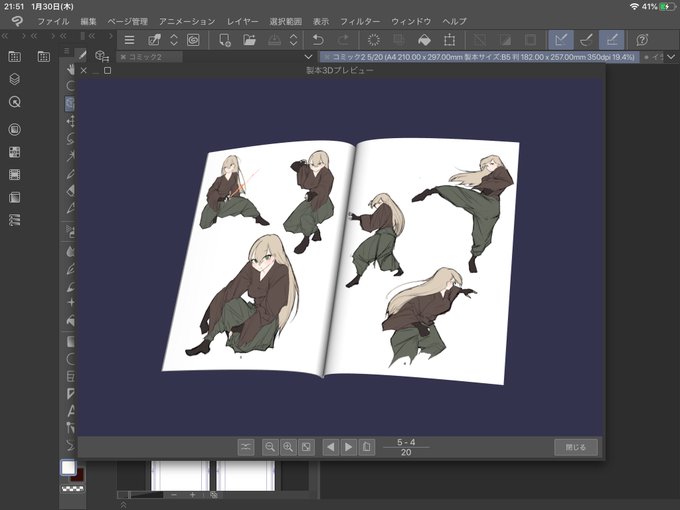Zoom out in the 3D preview
This screenshot has height=510, width=680.
pyautogui.click(x=270, y=447)
